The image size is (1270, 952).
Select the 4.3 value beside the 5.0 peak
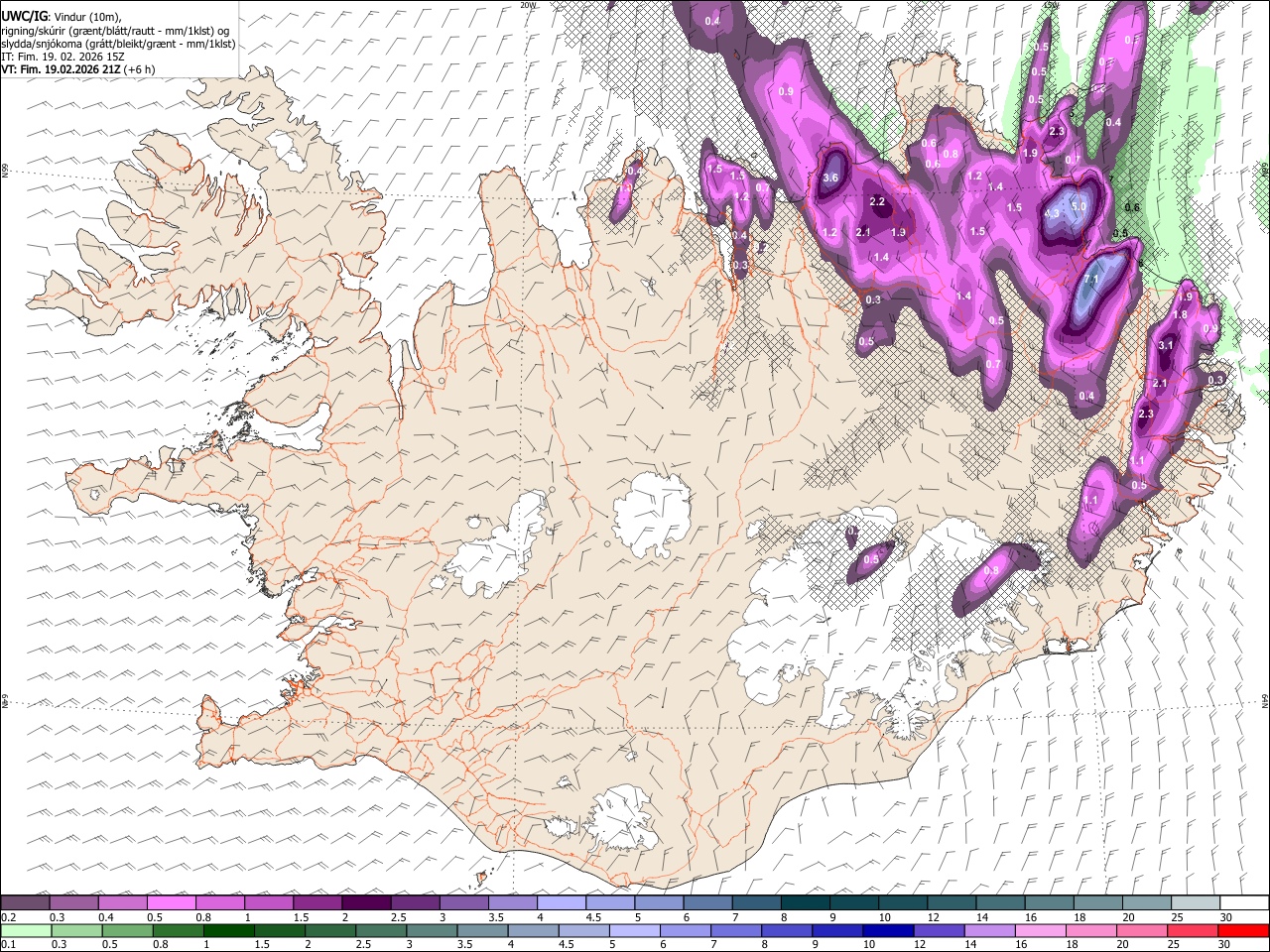point(1053,213)
